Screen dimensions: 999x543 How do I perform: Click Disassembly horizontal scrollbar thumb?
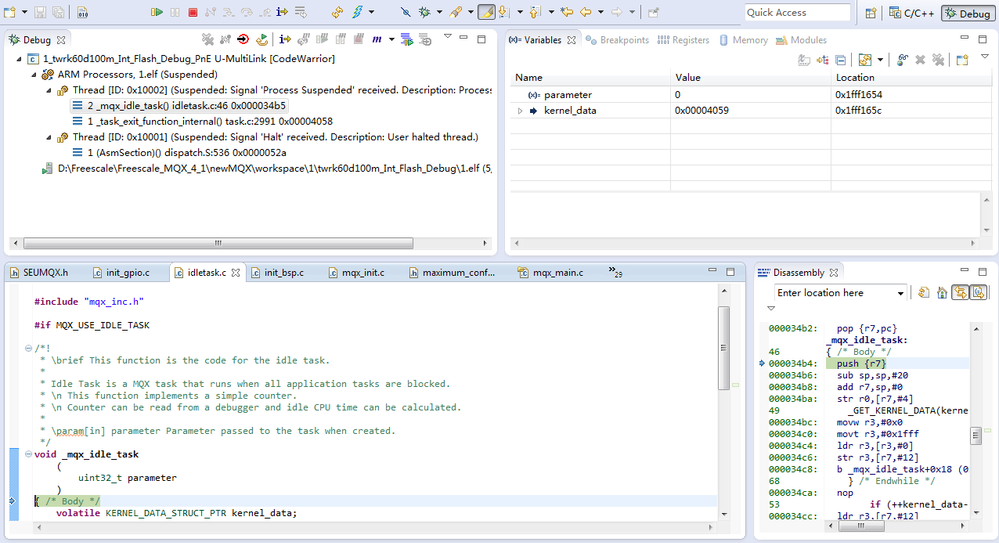tap(861, 526)
